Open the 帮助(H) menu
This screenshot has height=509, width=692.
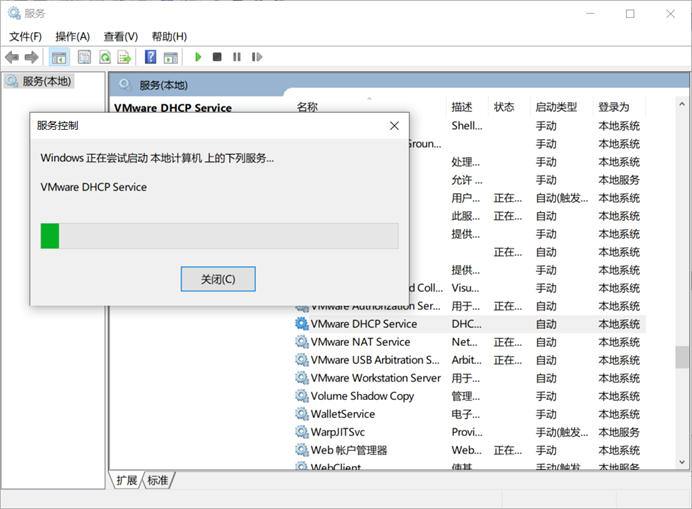[x=169, y=37]
